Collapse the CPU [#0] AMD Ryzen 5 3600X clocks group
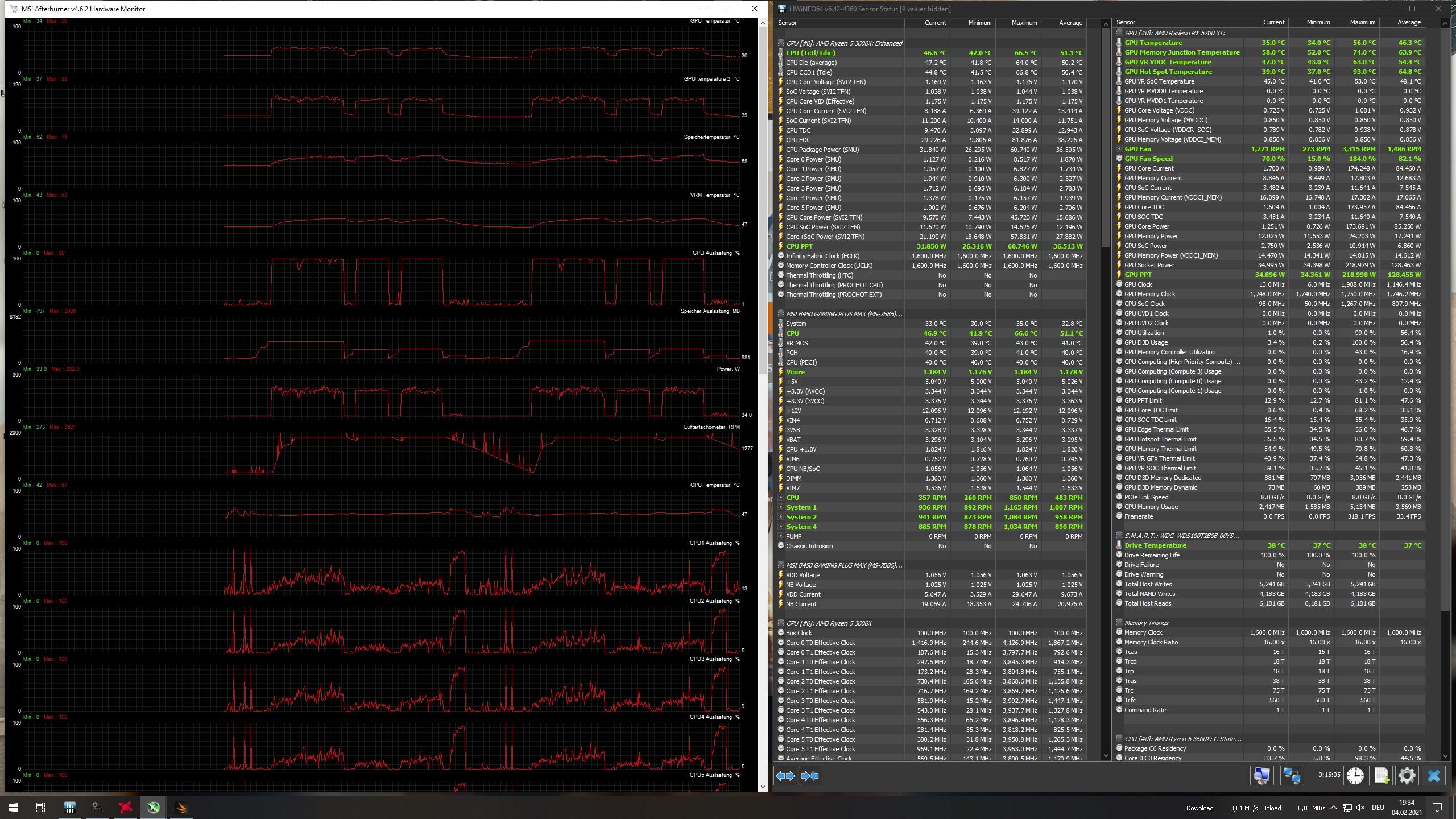Screen dimensions: 1456x819 pyautogui.click(x=781, y=623)
